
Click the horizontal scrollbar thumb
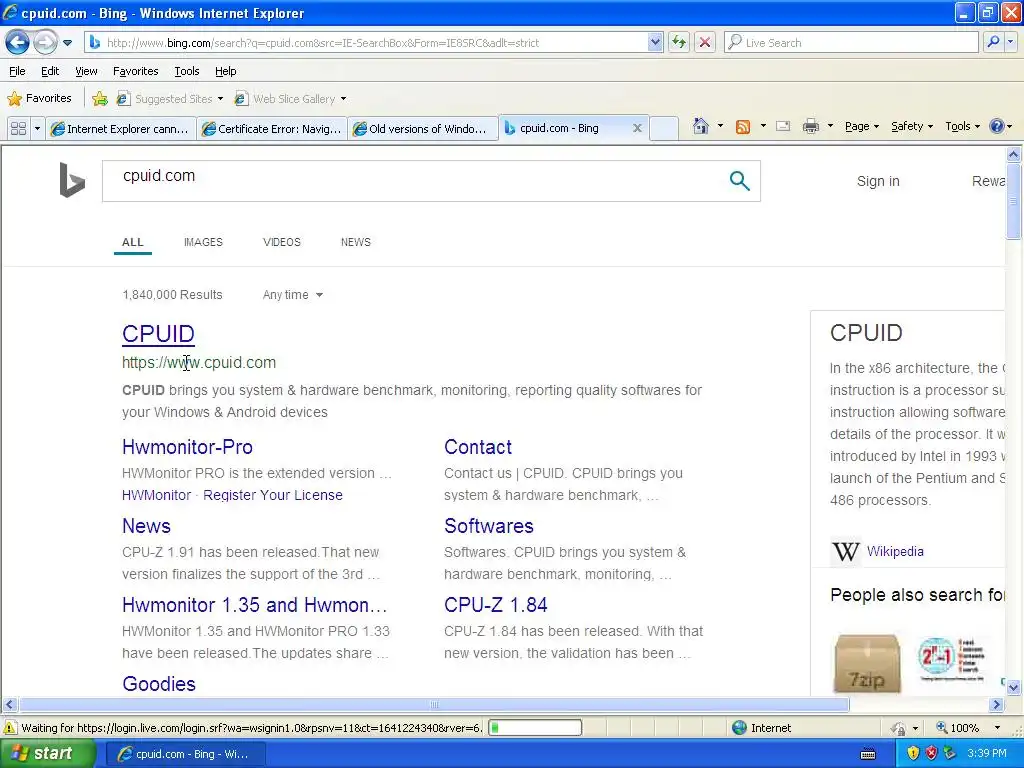(x=434, y=705)
